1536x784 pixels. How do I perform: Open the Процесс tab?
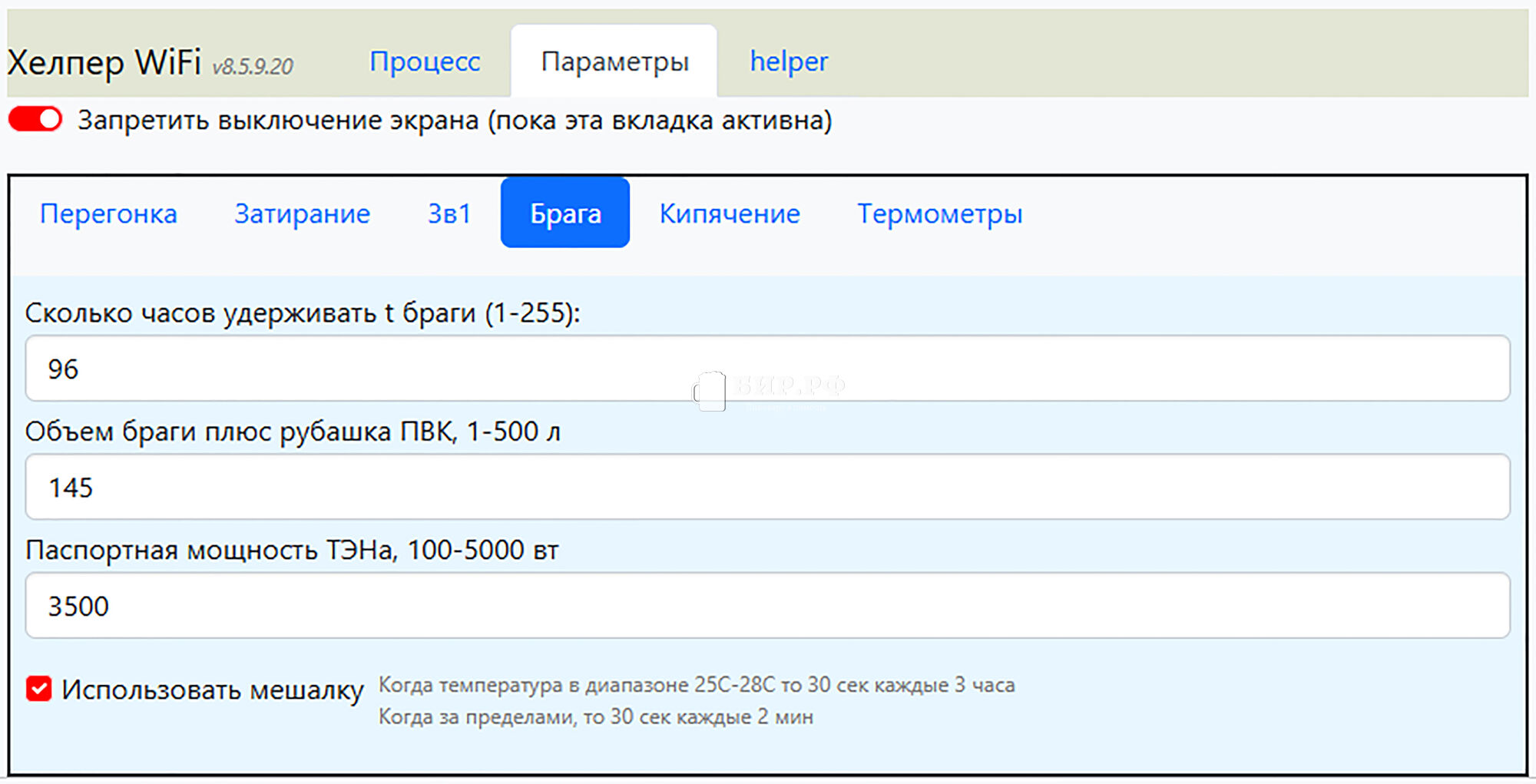tap(425, 61)
